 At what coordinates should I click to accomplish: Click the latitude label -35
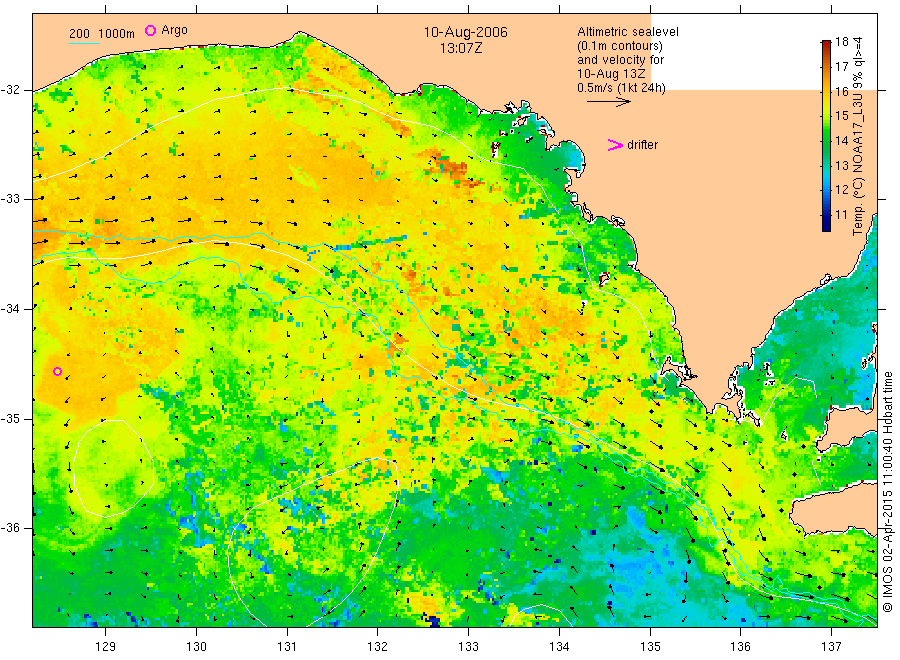coord(10,418)
